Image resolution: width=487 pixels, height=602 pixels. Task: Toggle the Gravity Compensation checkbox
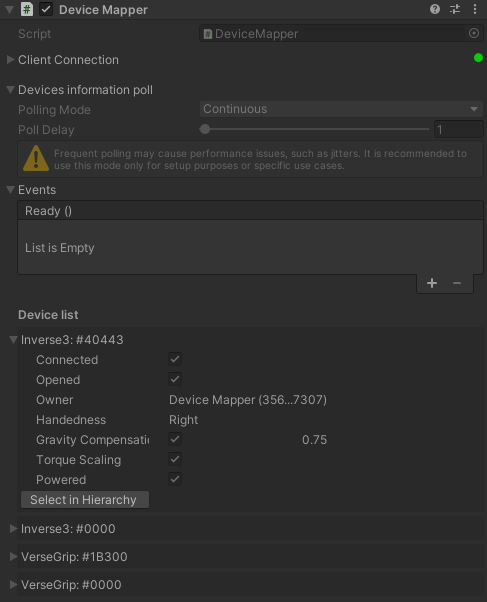tap(175, 439)
